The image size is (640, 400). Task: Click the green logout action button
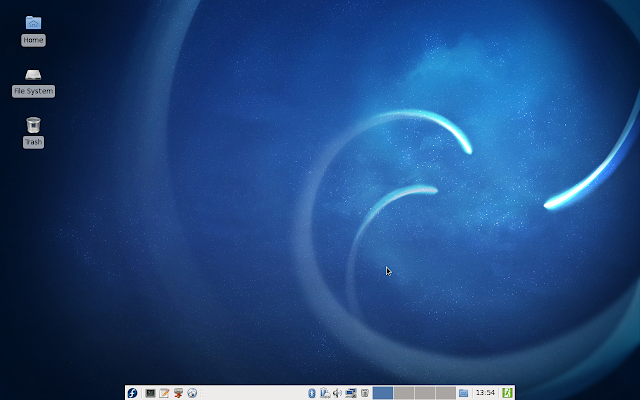point(507,393)
